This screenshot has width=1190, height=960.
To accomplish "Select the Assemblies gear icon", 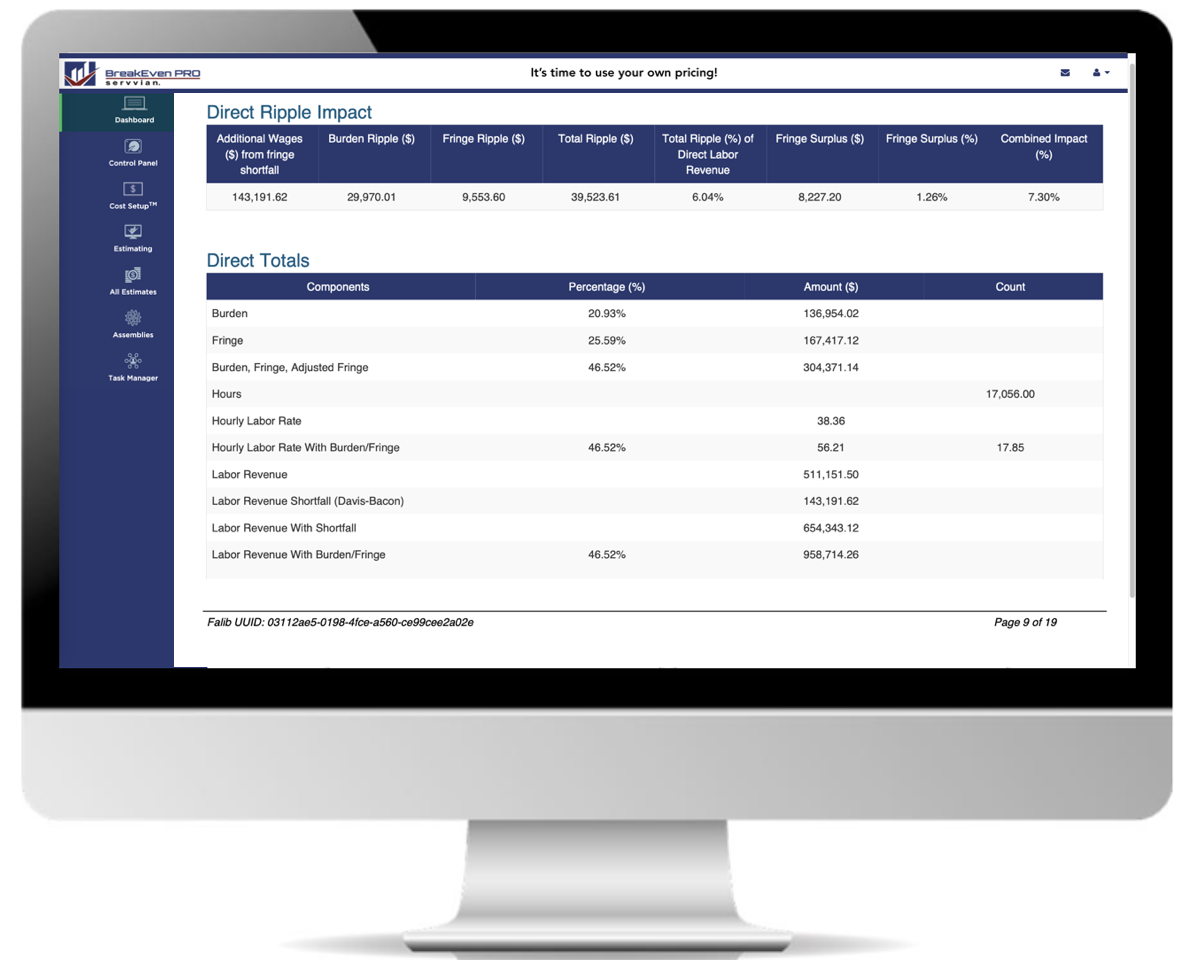I will click(x=133, y=318).
